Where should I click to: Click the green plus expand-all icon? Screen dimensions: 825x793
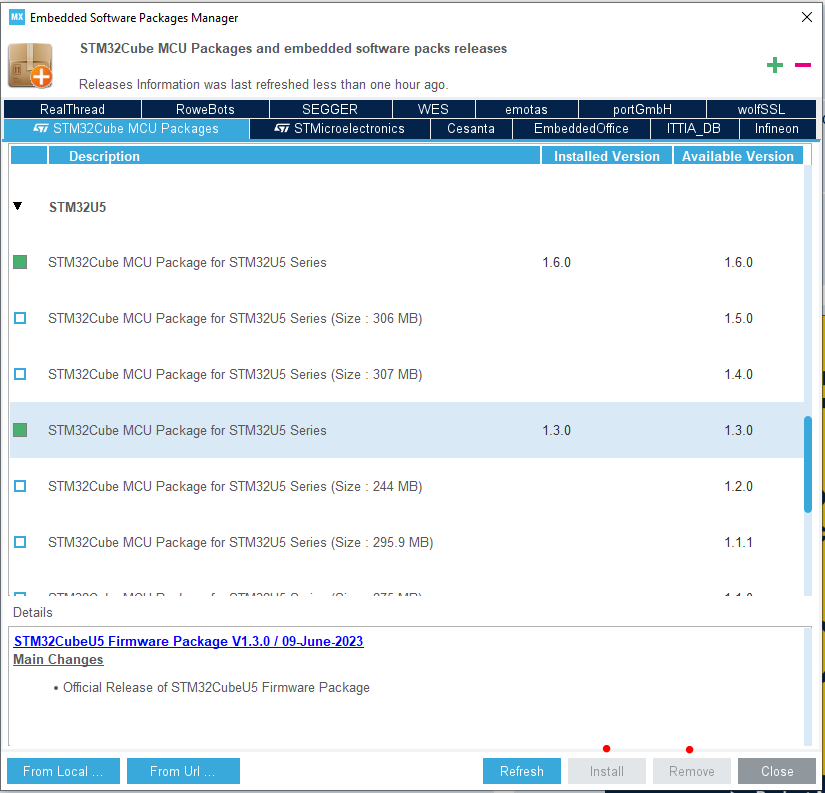775,64
